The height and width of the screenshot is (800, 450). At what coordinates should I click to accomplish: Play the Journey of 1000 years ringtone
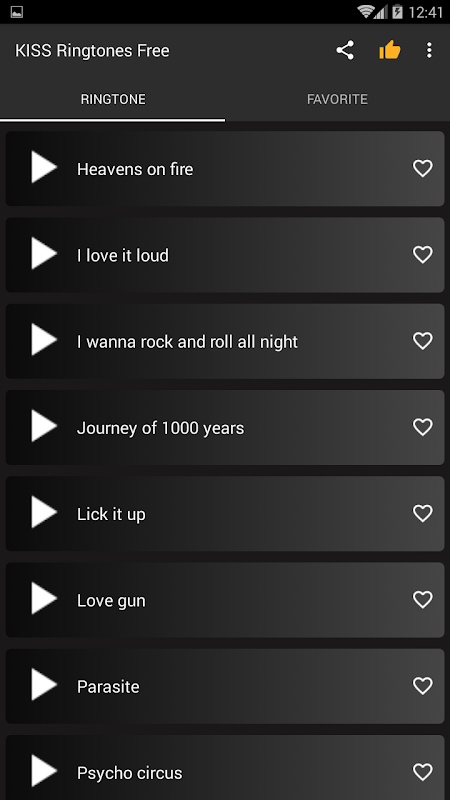point(44,426)
